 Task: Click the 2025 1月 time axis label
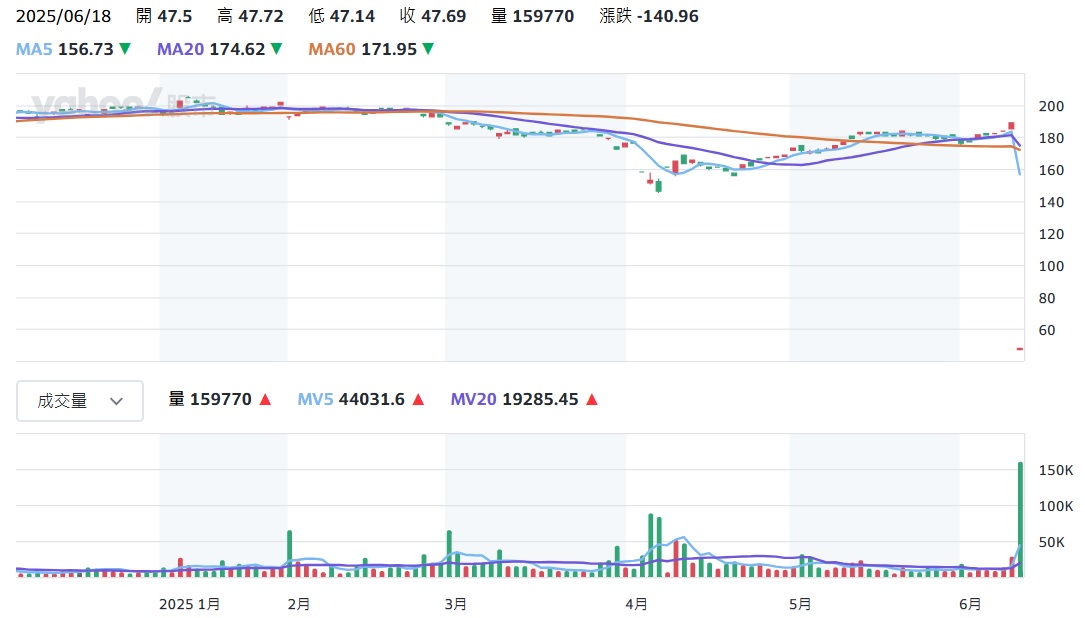(190, 604)
